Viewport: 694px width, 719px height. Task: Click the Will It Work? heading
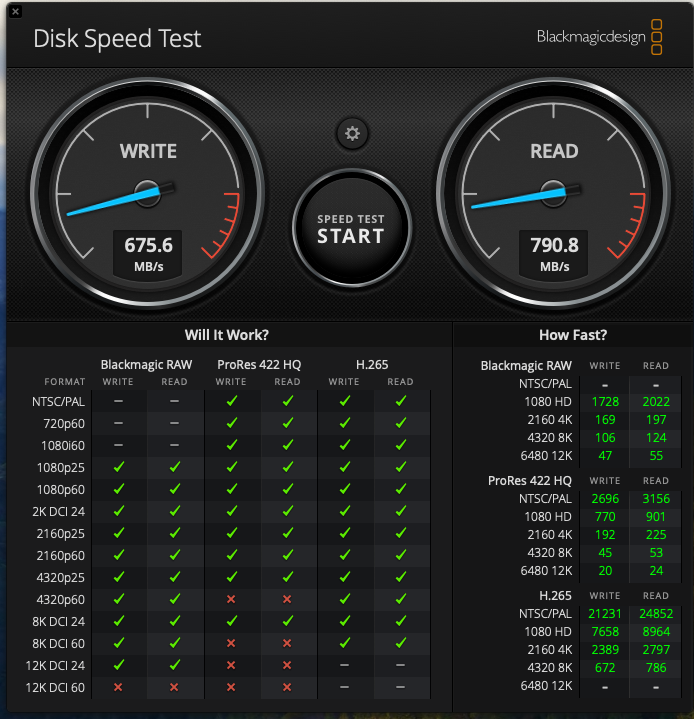click(x=227, y=335)
